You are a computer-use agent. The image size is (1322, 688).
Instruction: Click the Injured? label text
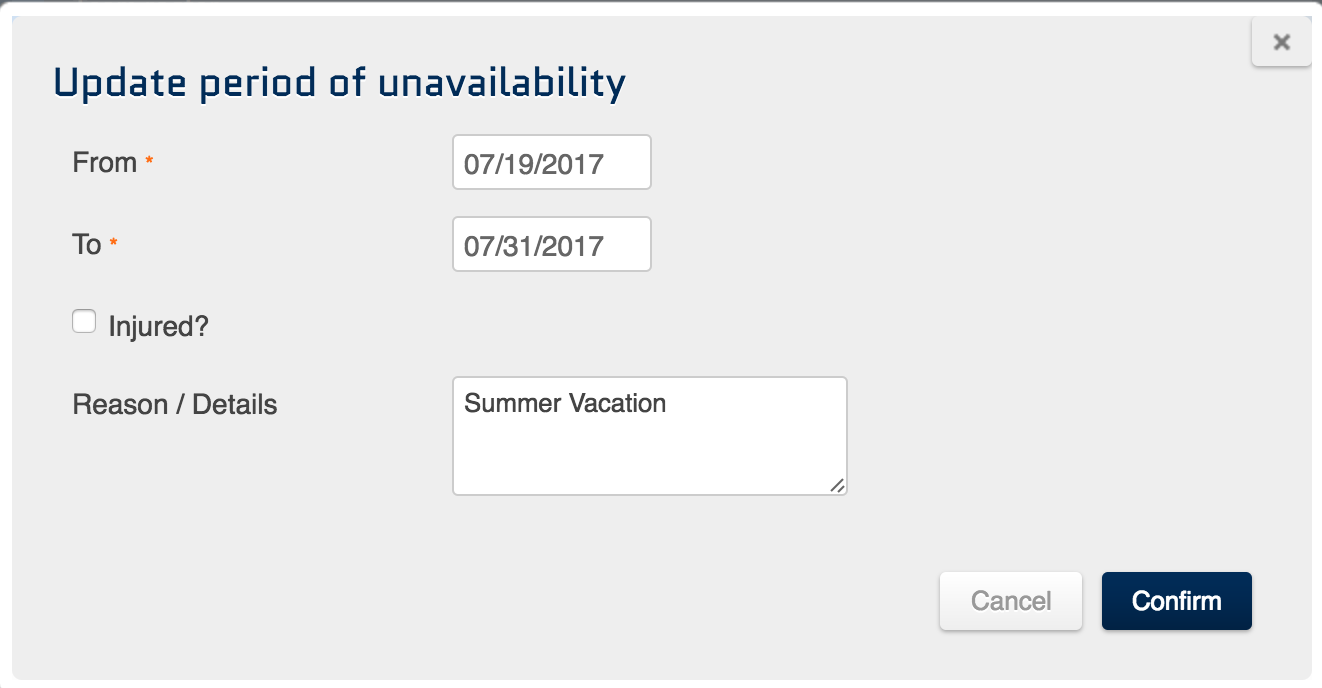click(158, 326)
